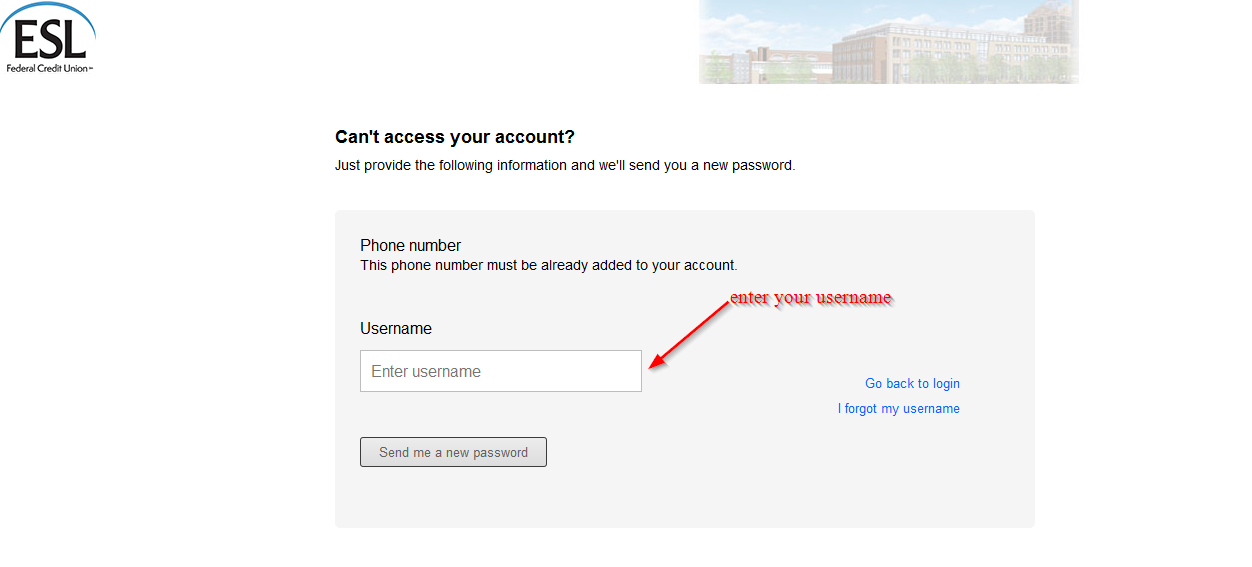Click the Username field label
Image resolution: width=1252 pixels, height=567 pixels.
click(396, 329)
